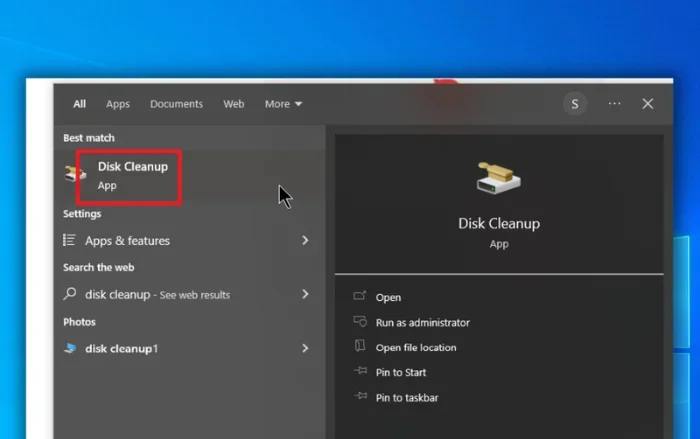Viewport: 700px width, 439px height.
Task: Choose Pin to Start
Action: pos(400,372)
